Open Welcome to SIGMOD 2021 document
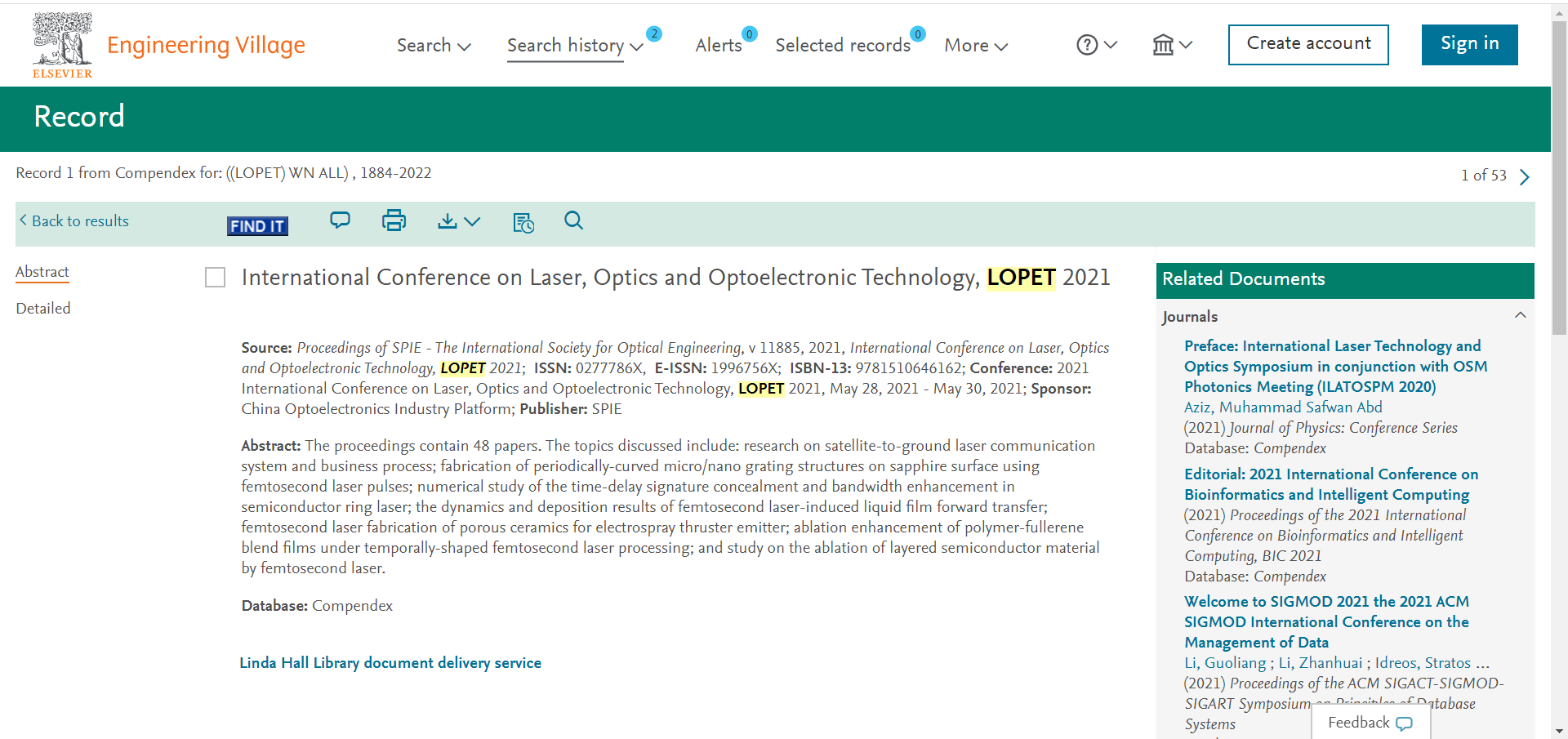Viewport: 1568px width, 739px height. pyautogui.click(x=1326, y=622)
